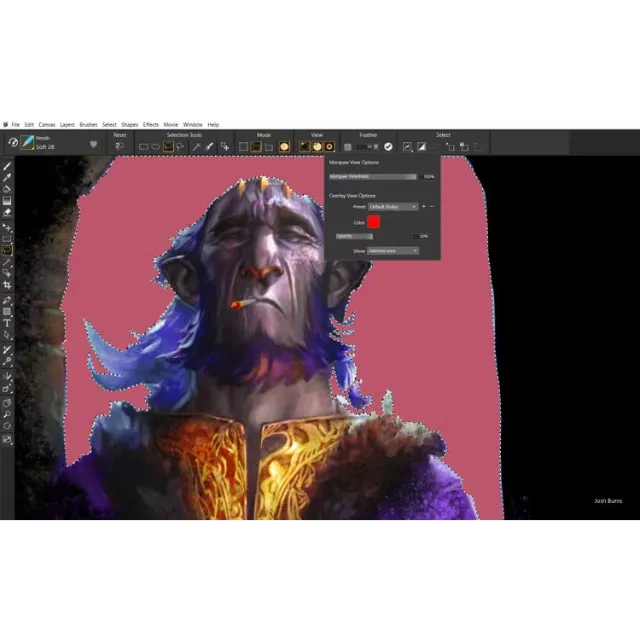This screenshot has height=640, width=640.
Task: Click the Invert Selection button
Action: click(421, 147)
